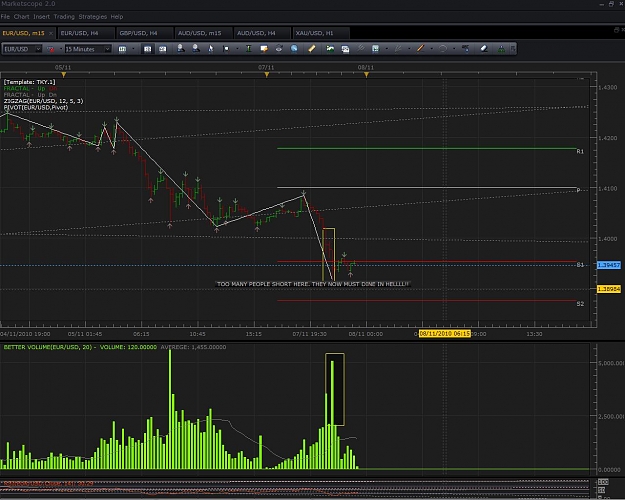The image size is (625, 500).
Task: Click the yellow pencil edit icon
Action: tap(311, 49)
